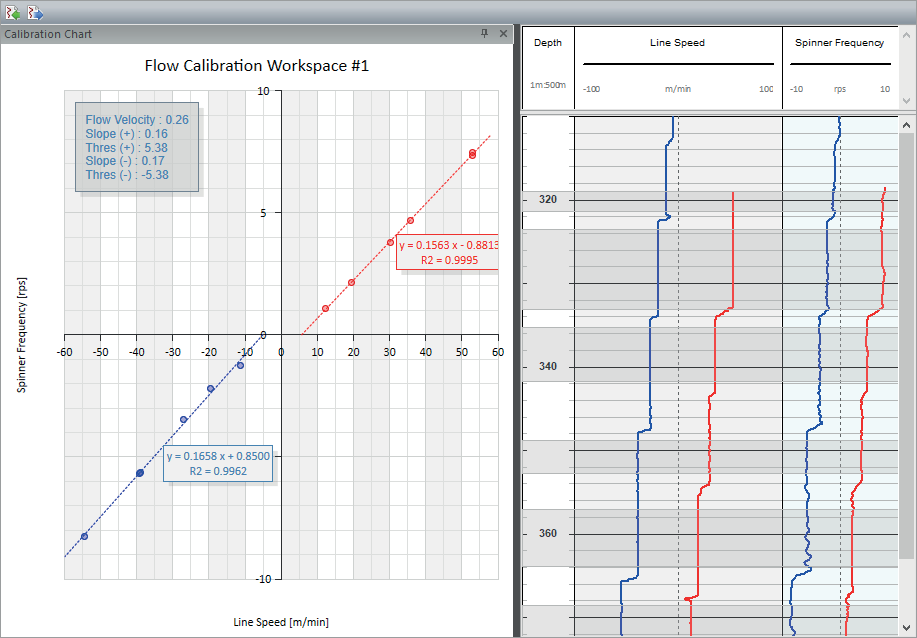Click the blue negative regression equation label

[x=218, y=463]
